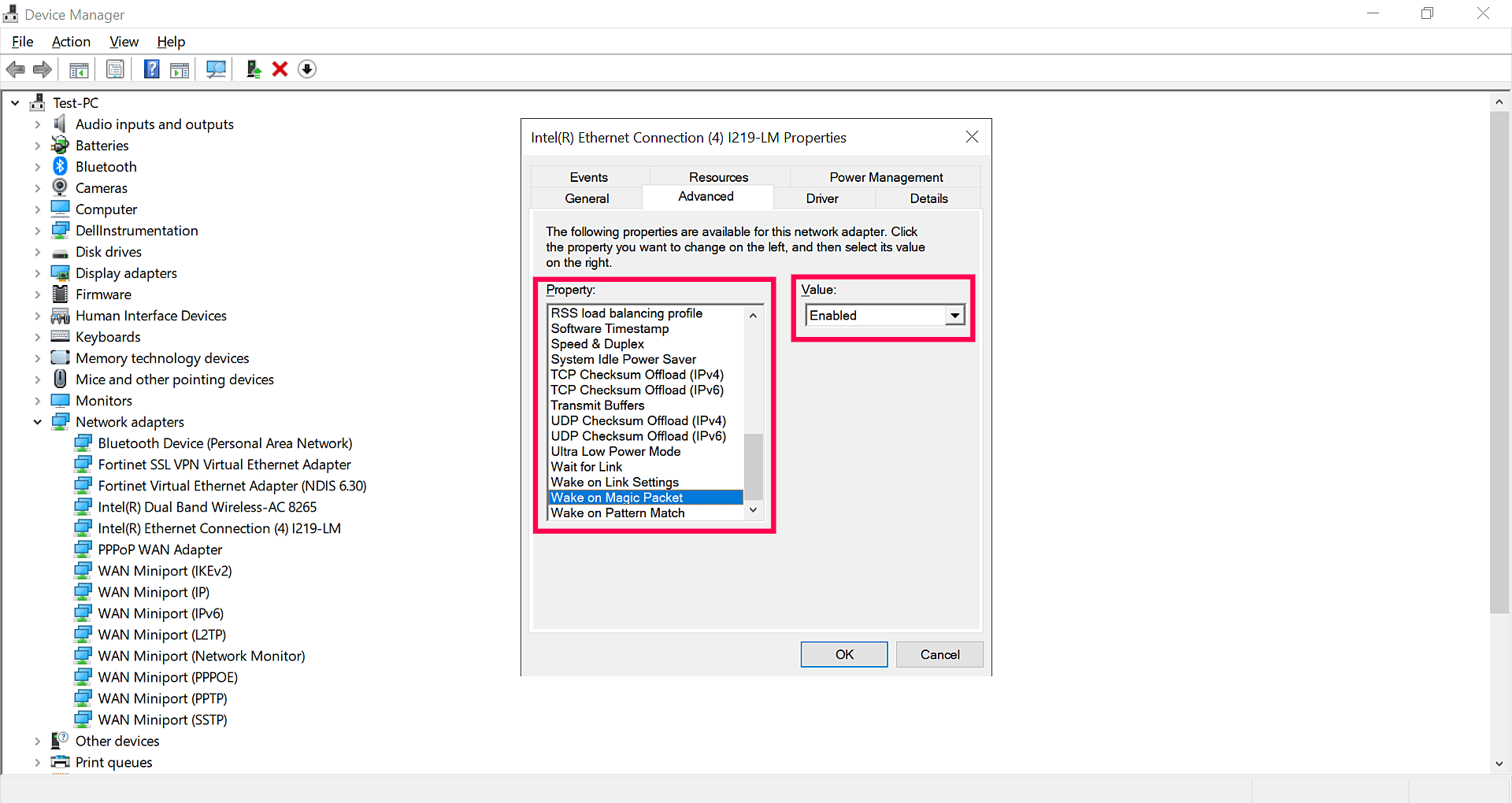Click the Scan for hardware changes icon
The height and width of the screenshot is (803, 1512).
(x=216, y=69)
